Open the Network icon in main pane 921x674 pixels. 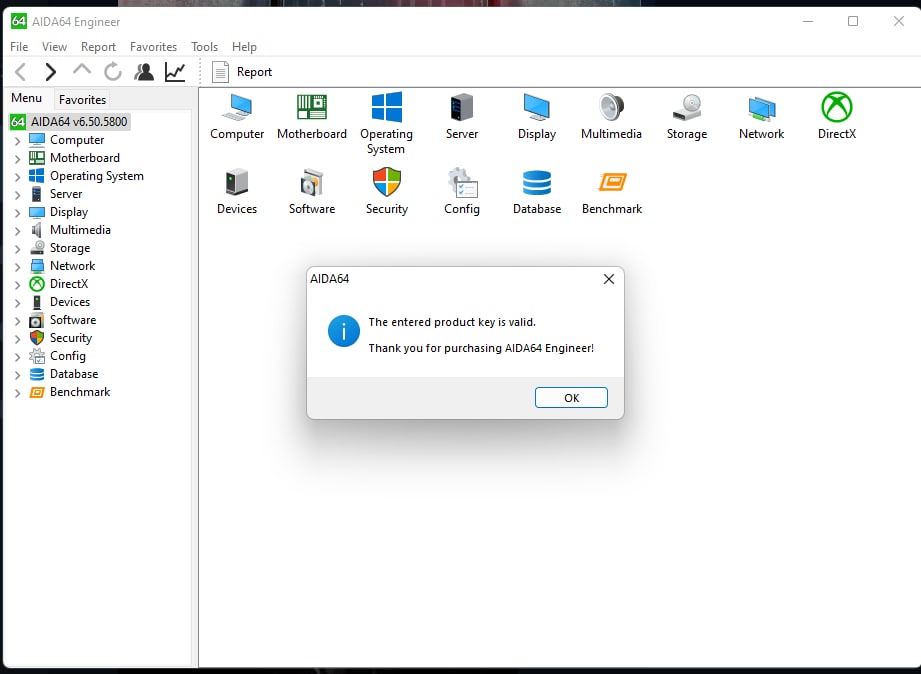[762, 109]
